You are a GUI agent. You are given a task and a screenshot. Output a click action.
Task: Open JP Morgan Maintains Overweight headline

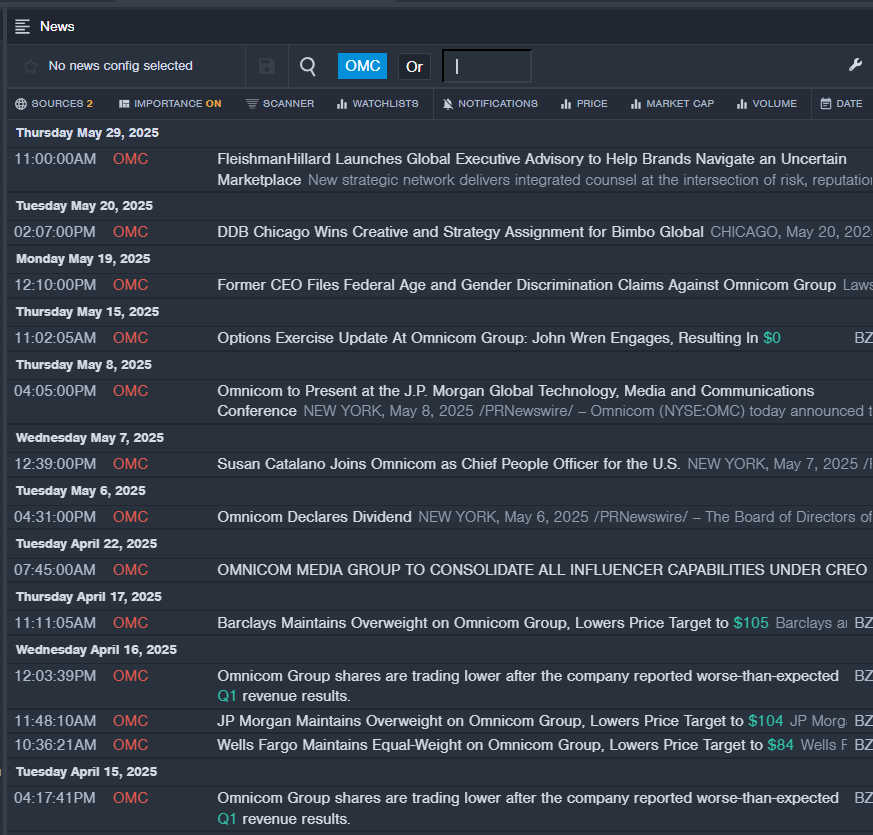click(x=500, y=721)
